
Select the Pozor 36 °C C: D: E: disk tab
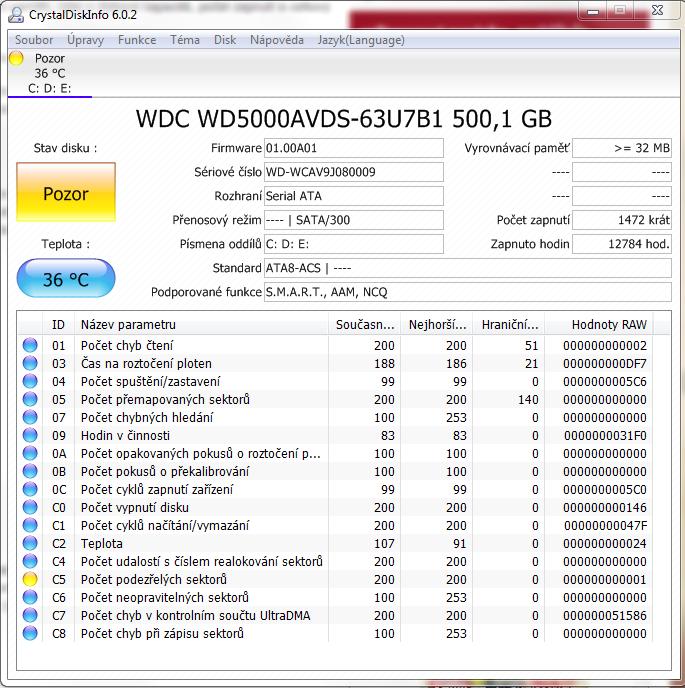tap(50, 73)
